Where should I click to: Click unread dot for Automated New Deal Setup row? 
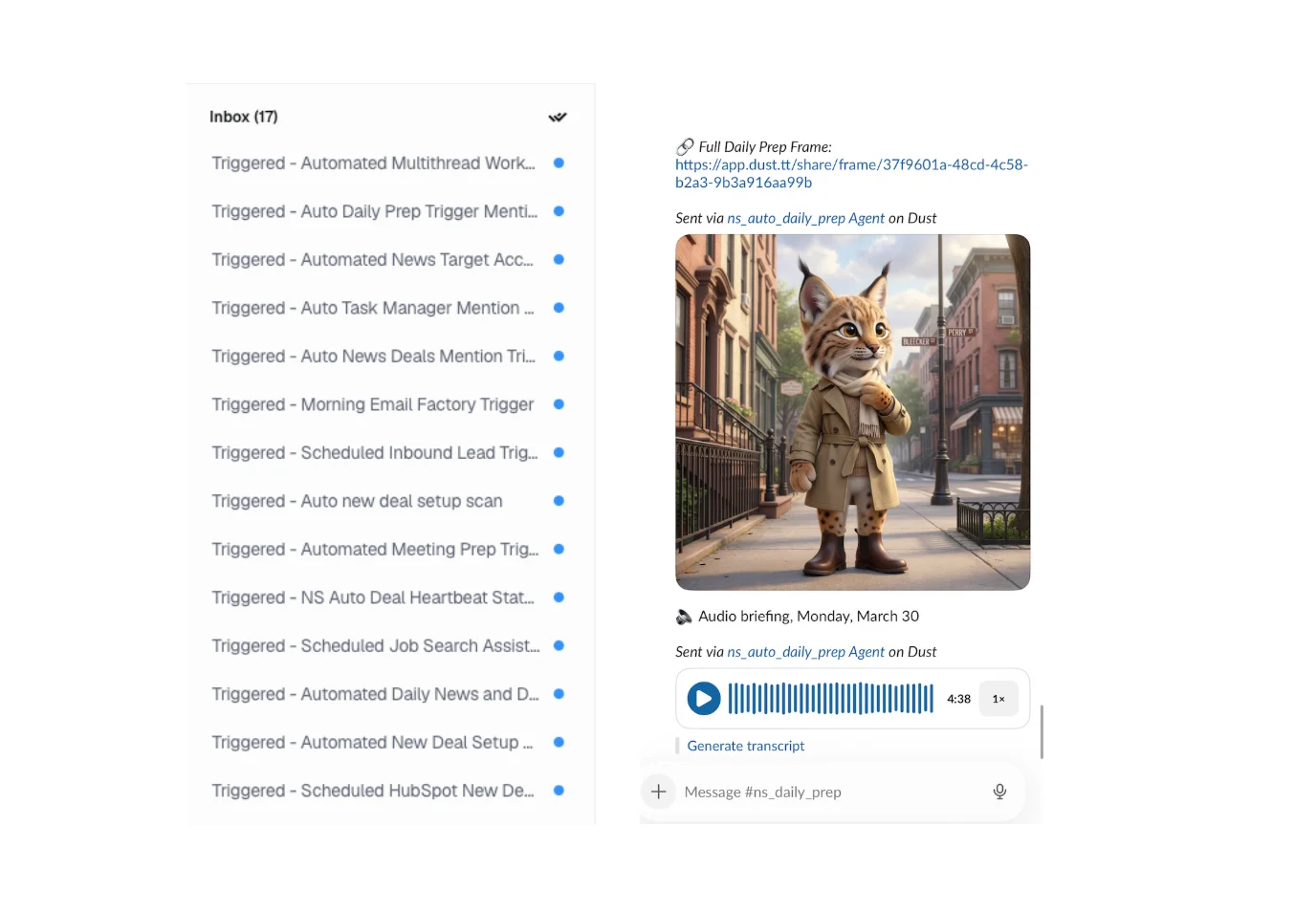pos(559,743)
